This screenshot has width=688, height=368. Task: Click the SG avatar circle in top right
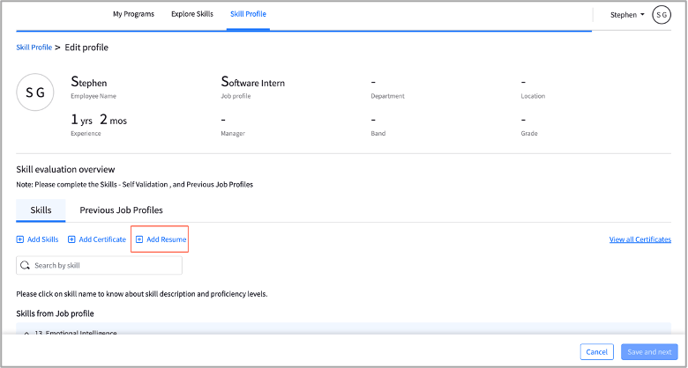click(x=661, y=15)
